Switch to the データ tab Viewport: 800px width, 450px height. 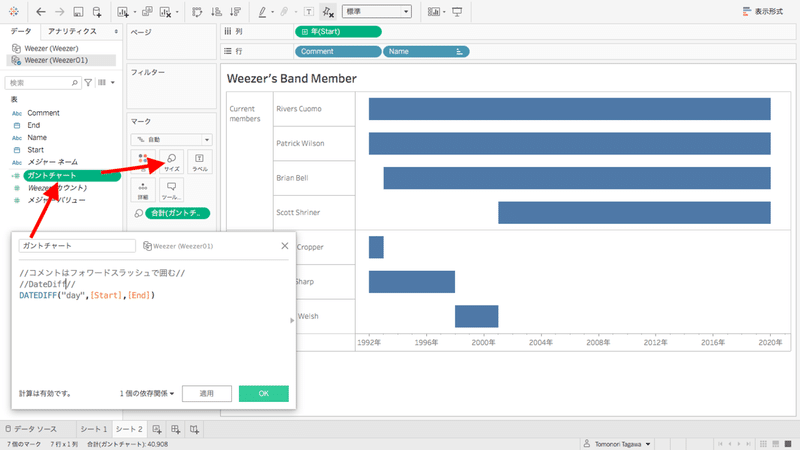click(x=21, y=31)
